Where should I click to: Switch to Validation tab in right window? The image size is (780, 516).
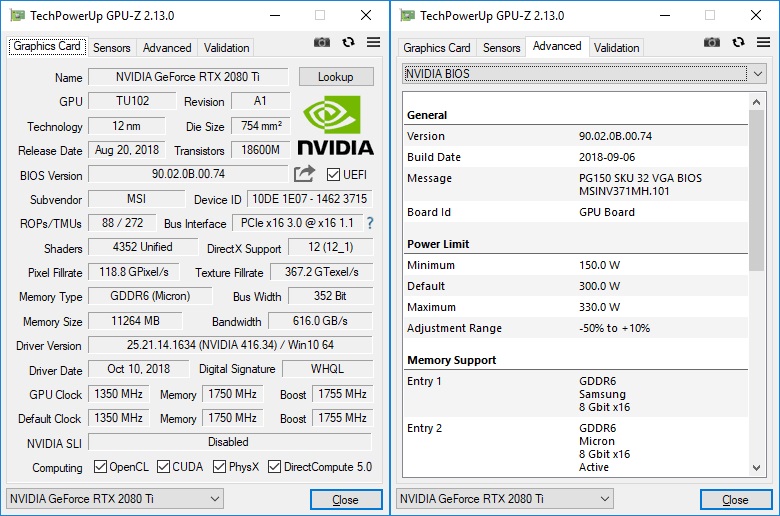click(x=616, y=48)
